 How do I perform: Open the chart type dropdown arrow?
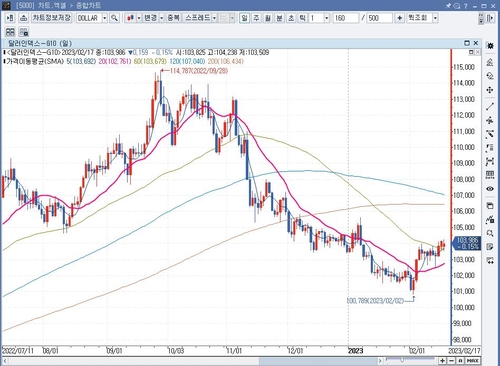pyautogui.click(x=139, y=18)
